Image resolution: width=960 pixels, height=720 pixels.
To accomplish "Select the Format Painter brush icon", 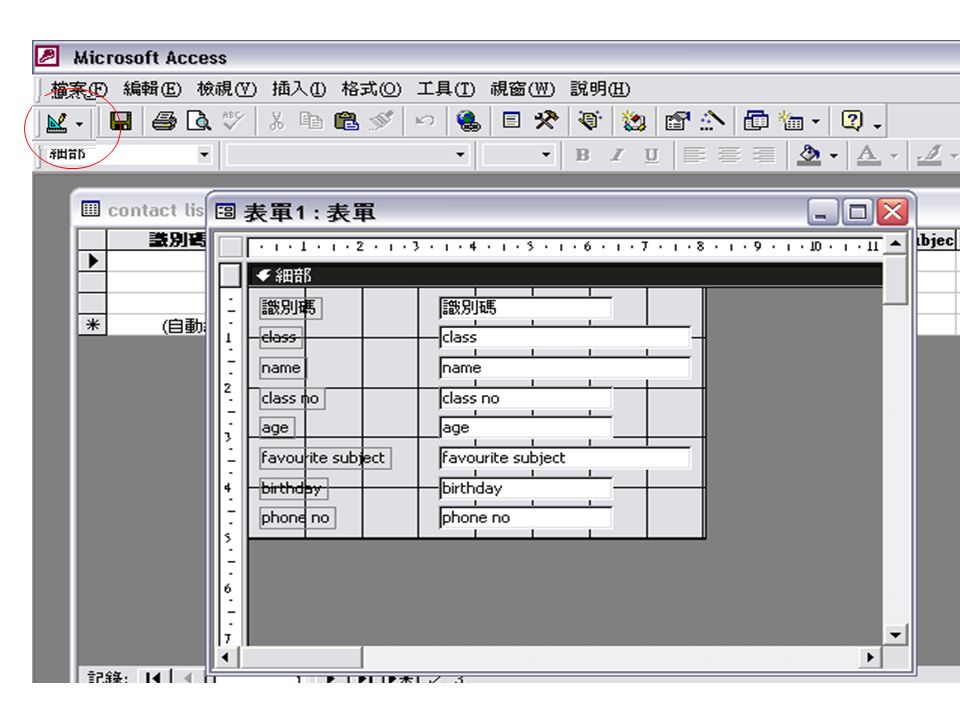I will [x=381, y=121].
